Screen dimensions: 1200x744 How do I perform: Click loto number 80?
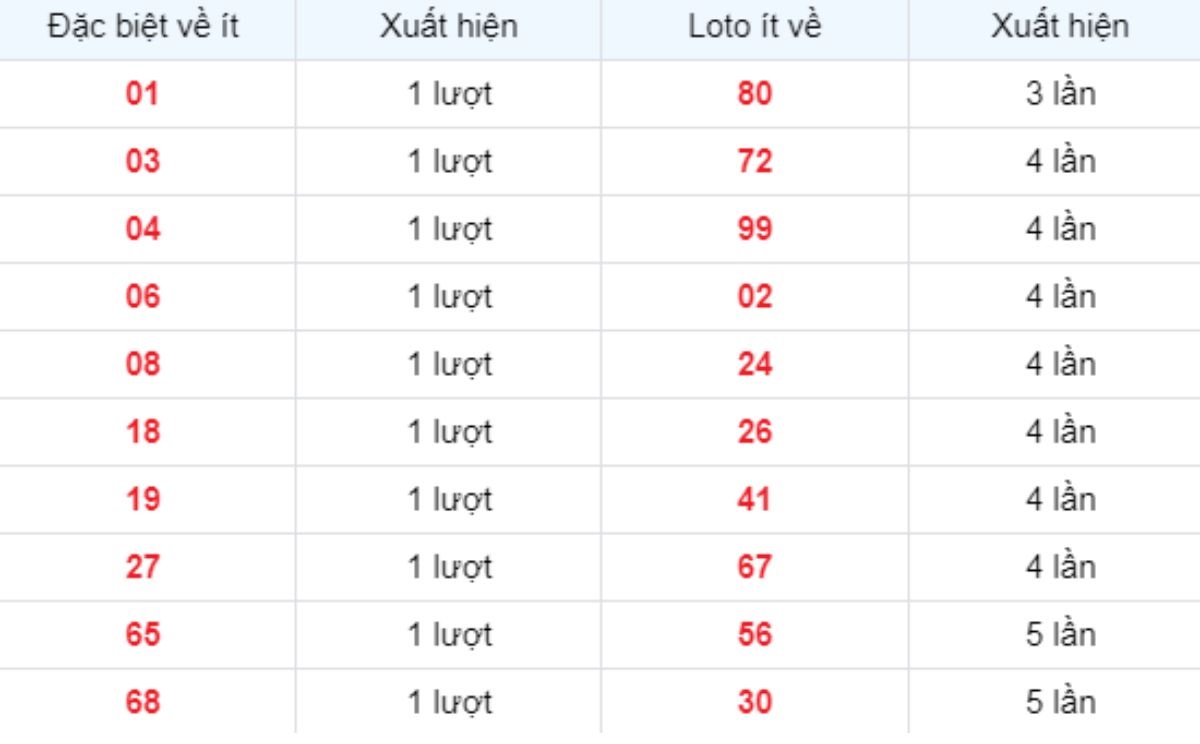(755, 94)
